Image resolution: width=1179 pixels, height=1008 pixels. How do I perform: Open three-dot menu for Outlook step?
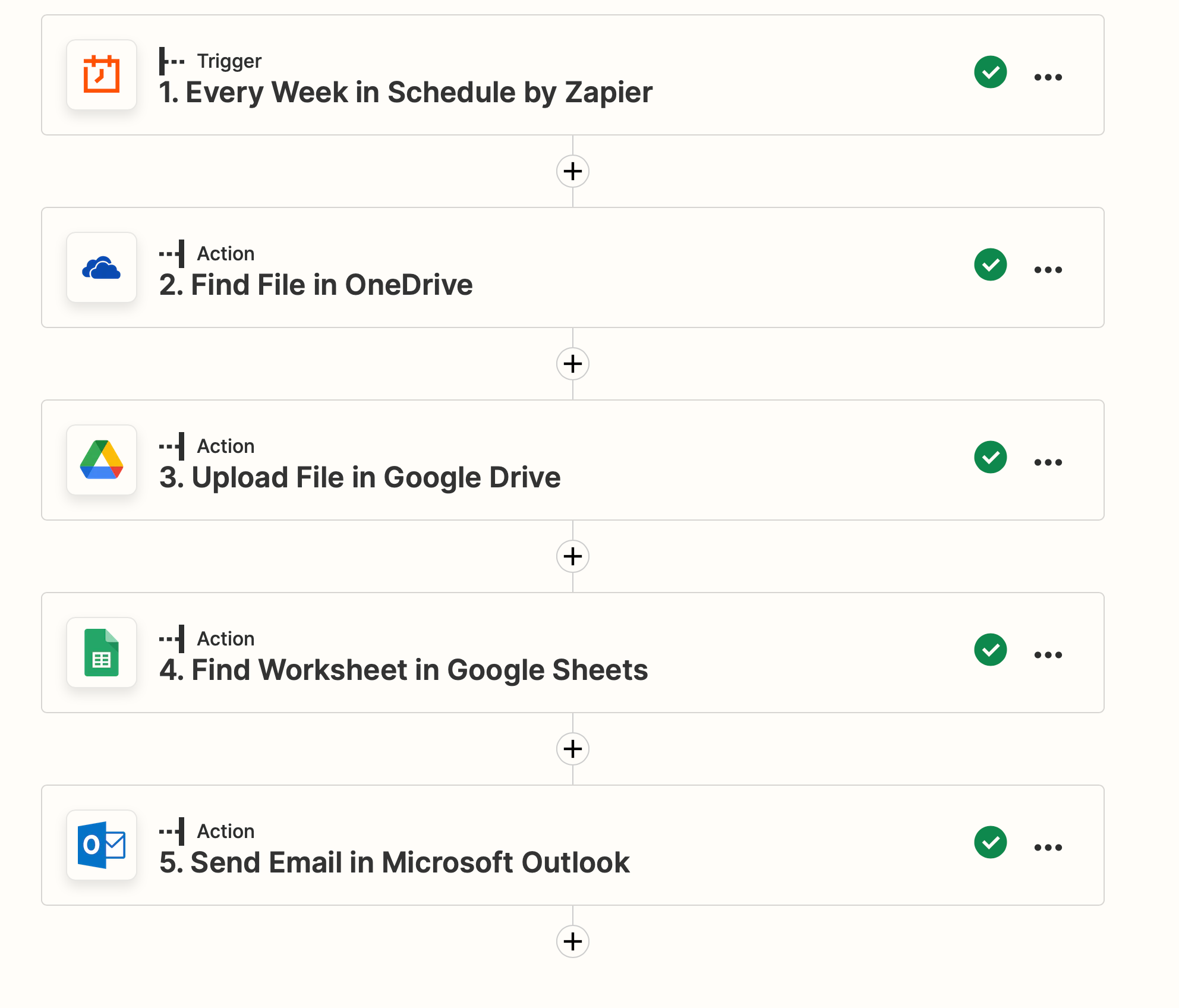click(1048, 848)
